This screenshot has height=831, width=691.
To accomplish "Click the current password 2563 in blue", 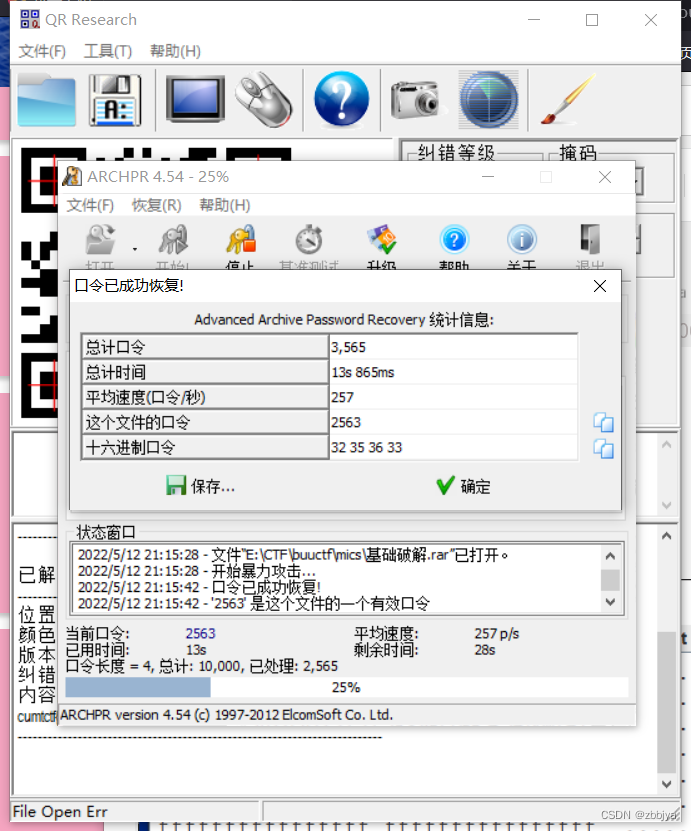I will point(200,633).
